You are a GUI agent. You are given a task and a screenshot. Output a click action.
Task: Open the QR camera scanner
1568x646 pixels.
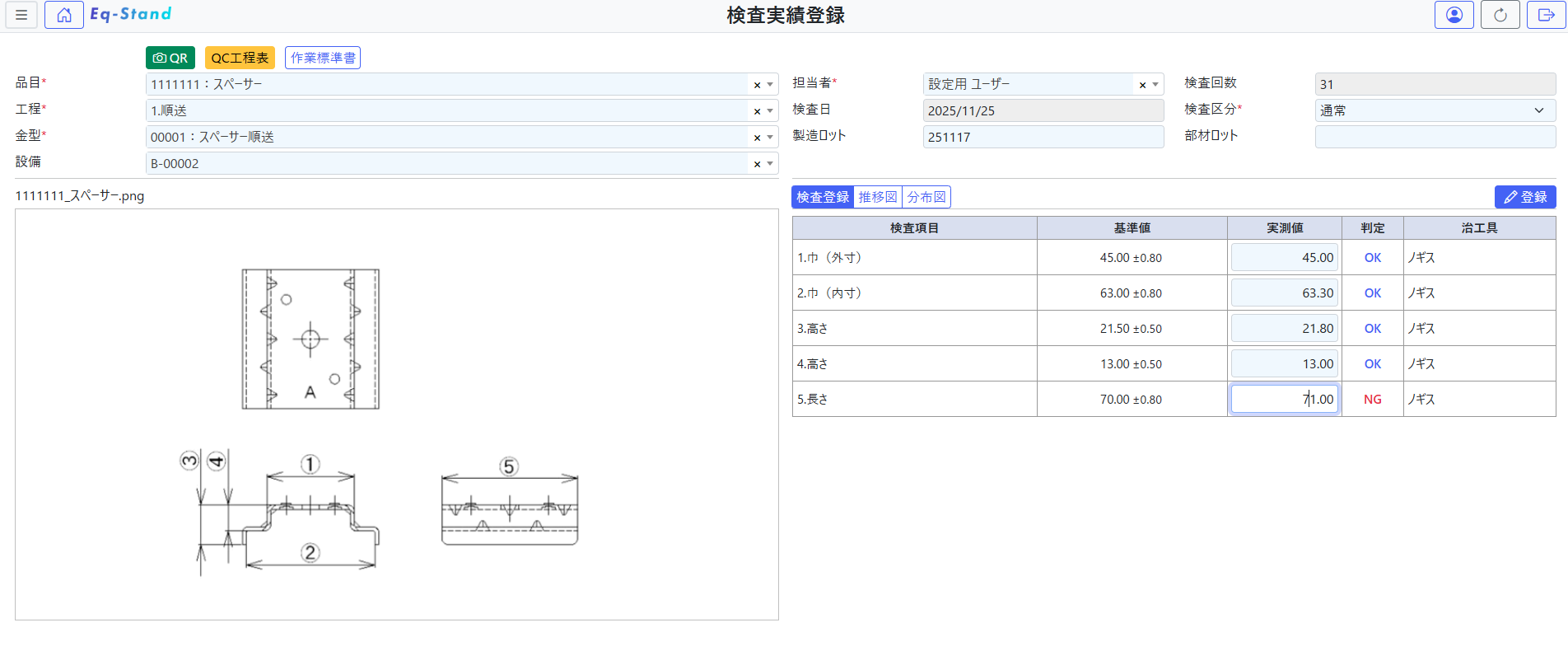(x=170, y=58)
